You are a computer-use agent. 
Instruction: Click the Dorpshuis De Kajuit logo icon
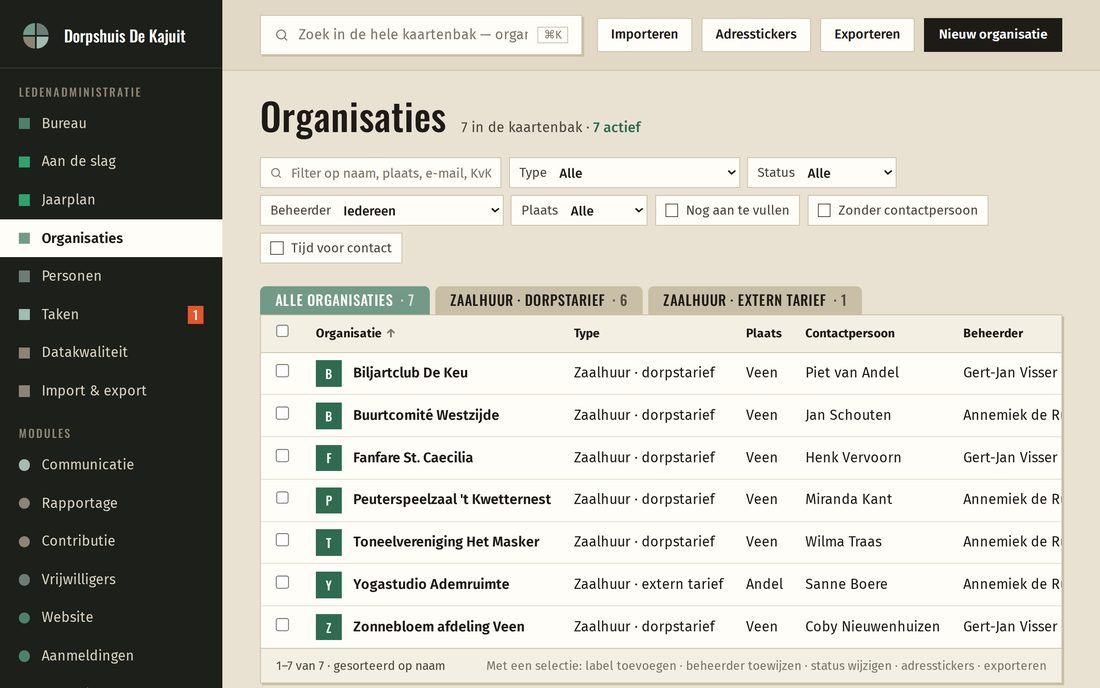click(x=36, y=36)
